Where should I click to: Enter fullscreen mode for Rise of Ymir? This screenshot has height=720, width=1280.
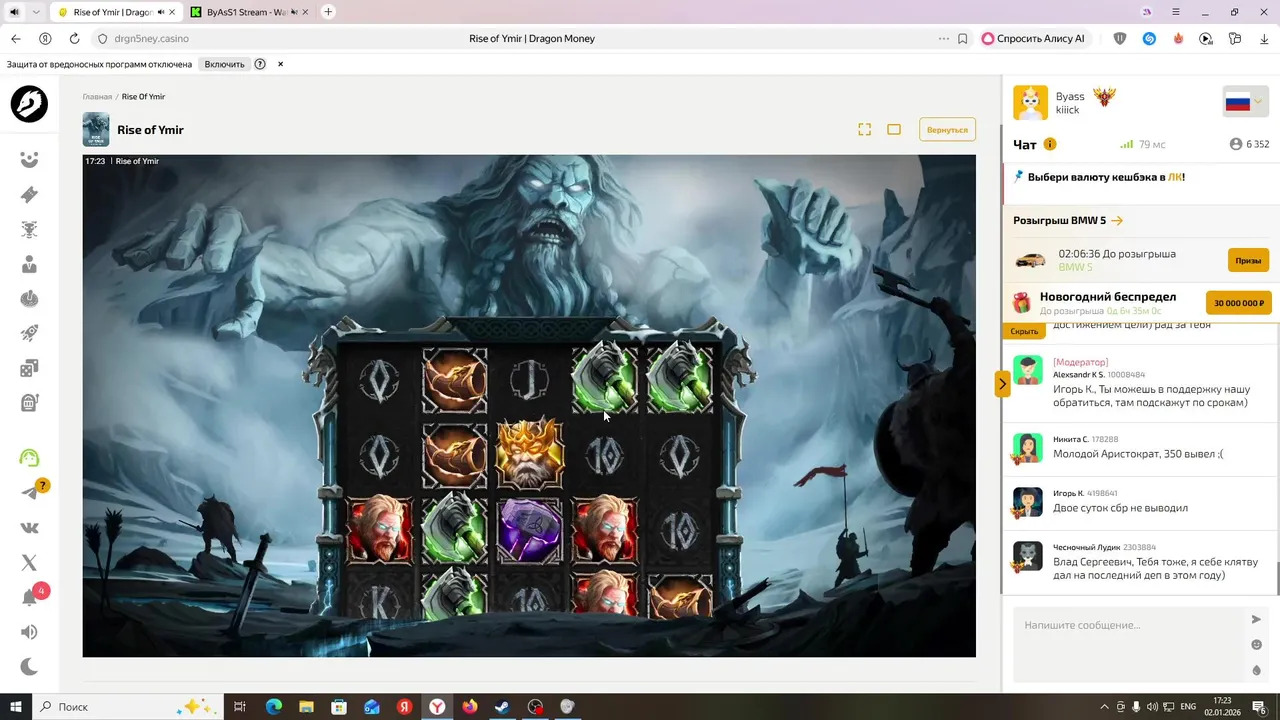coord(865,129)
